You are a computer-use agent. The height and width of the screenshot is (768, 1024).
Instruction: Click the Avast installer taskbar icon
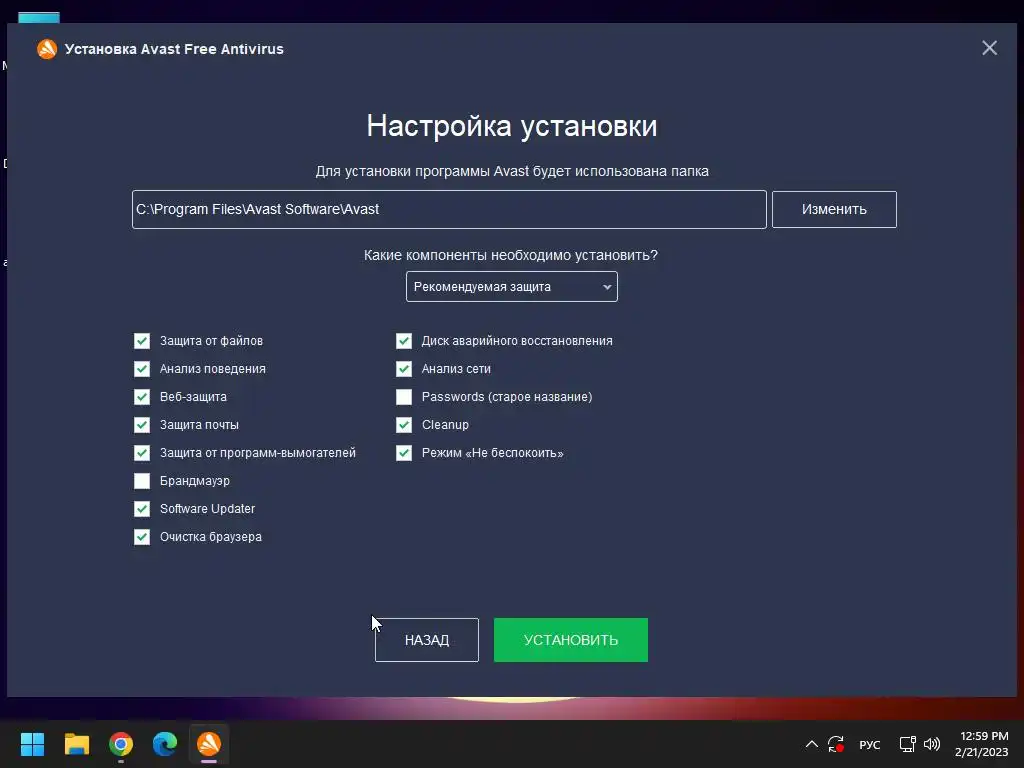click(x=209, y=744)
